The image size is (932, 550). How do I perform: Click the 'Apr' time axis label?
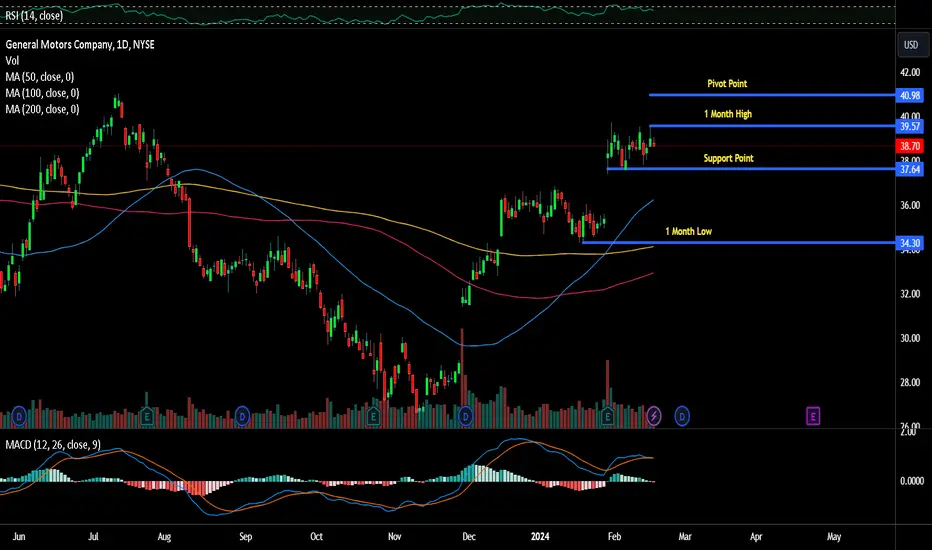756,536
